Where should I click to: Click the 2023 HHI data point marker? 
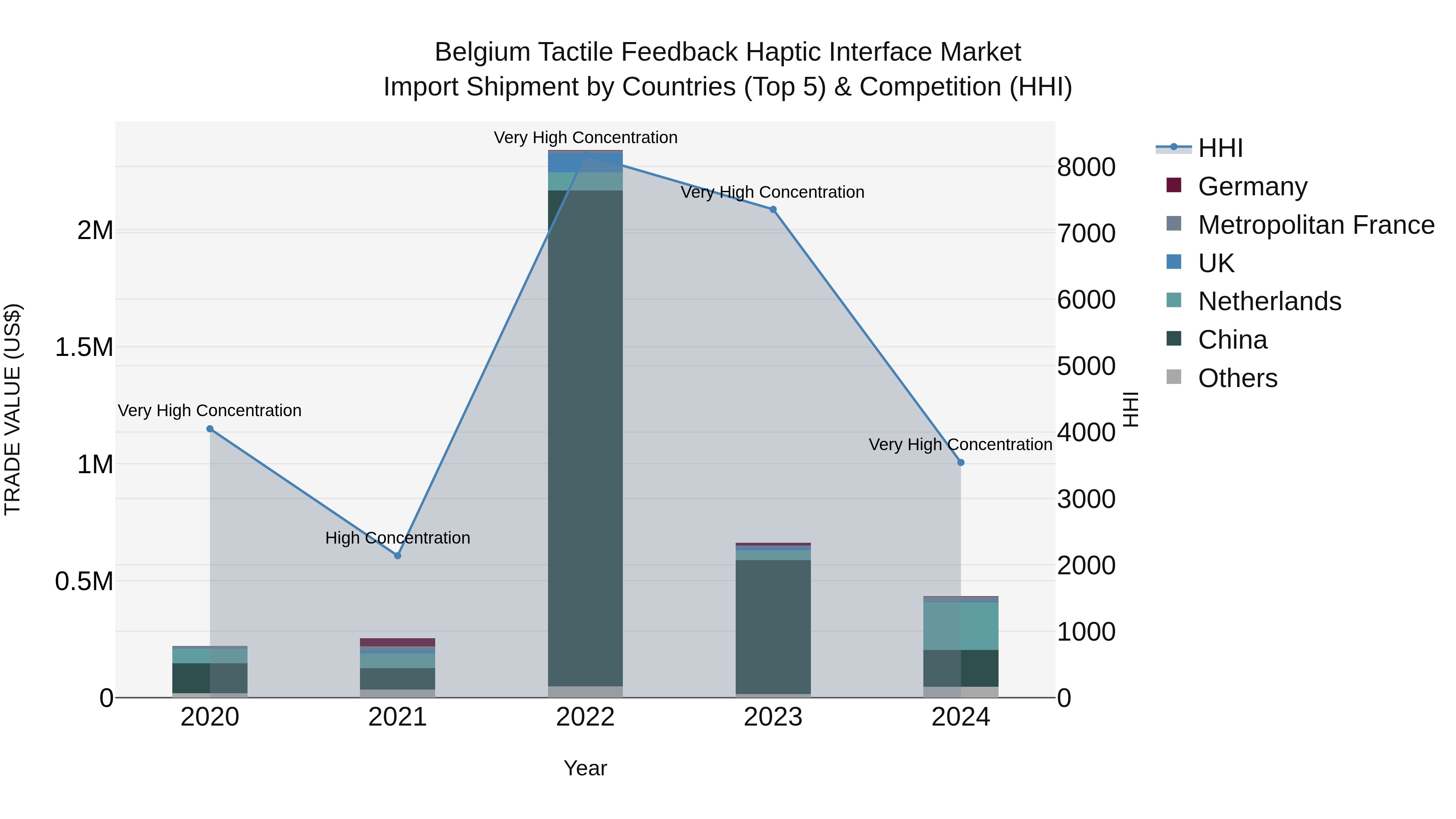[x=773, y=209]
